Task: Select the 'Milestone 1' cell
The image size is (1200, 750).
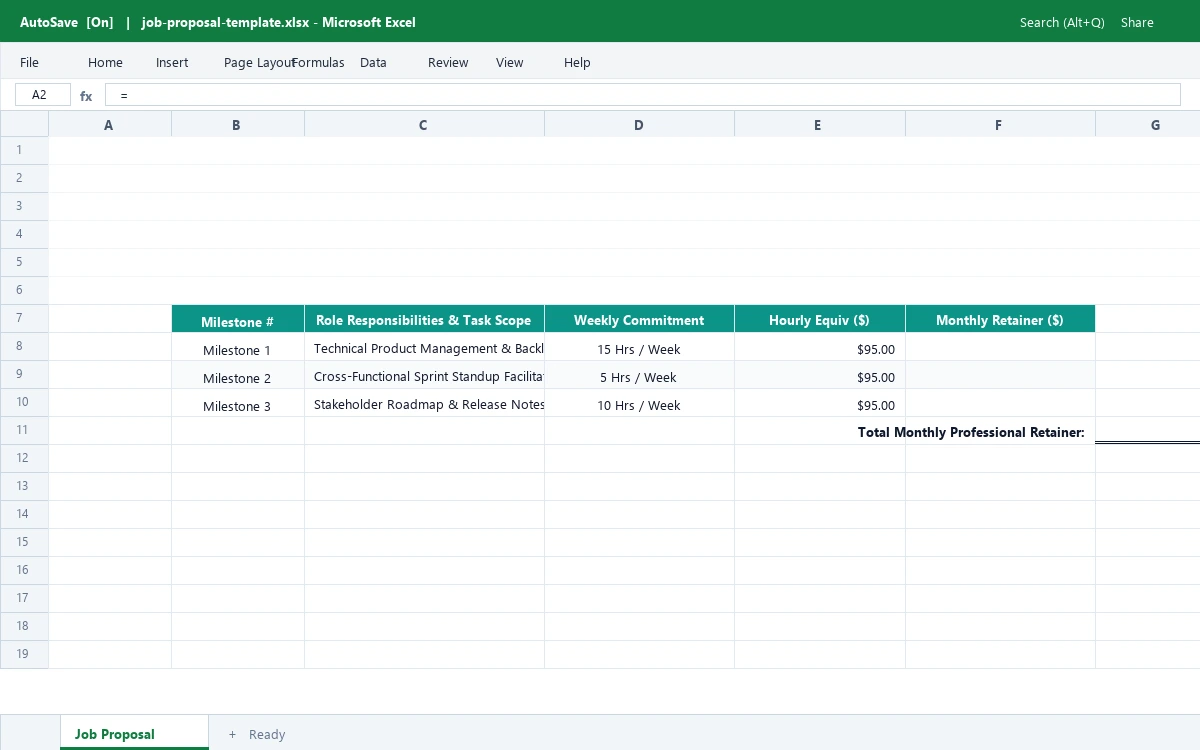Action: tap(238, 347)
